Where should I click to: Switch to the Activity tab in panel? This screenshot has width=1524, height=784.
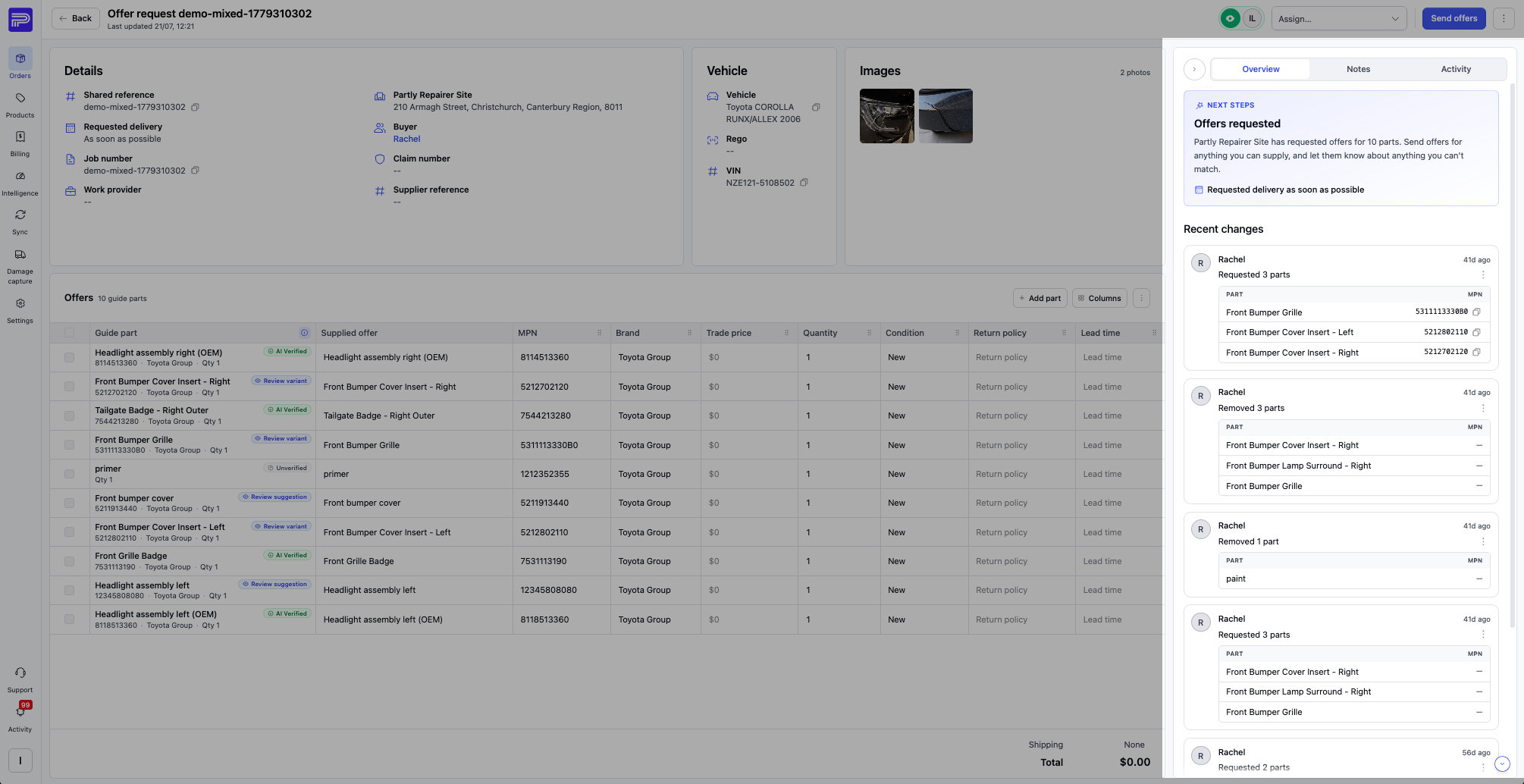coord(1456,69)
